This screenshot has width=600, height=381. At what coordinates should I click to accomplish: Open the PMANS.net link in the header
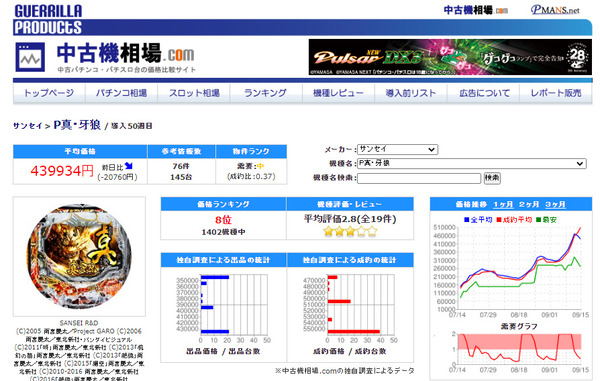coord(555,10)
